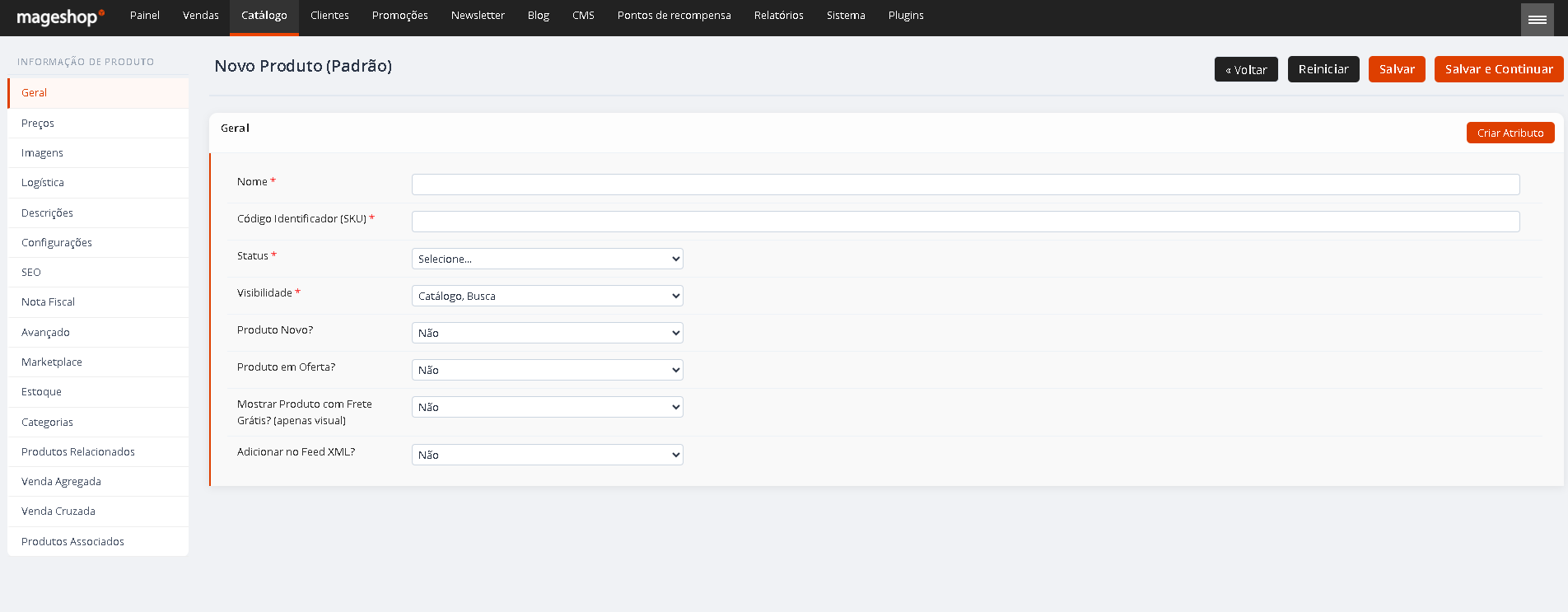Select the Preços sidebar tab
This screenshot has width=1568, height=612.
click(98, 124)
